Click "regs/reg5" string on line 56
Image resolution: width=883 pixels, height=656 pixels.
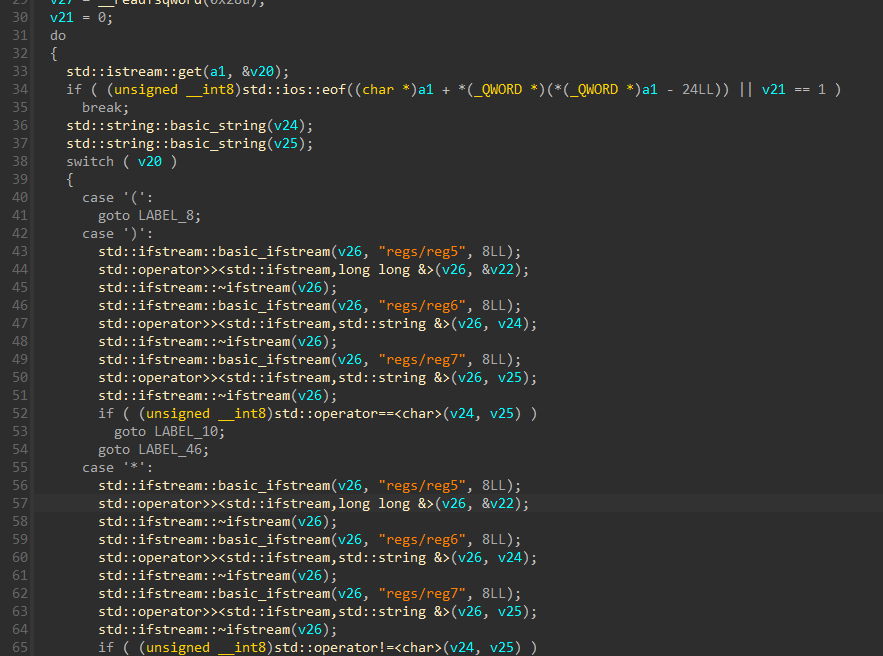coord(422,486)
